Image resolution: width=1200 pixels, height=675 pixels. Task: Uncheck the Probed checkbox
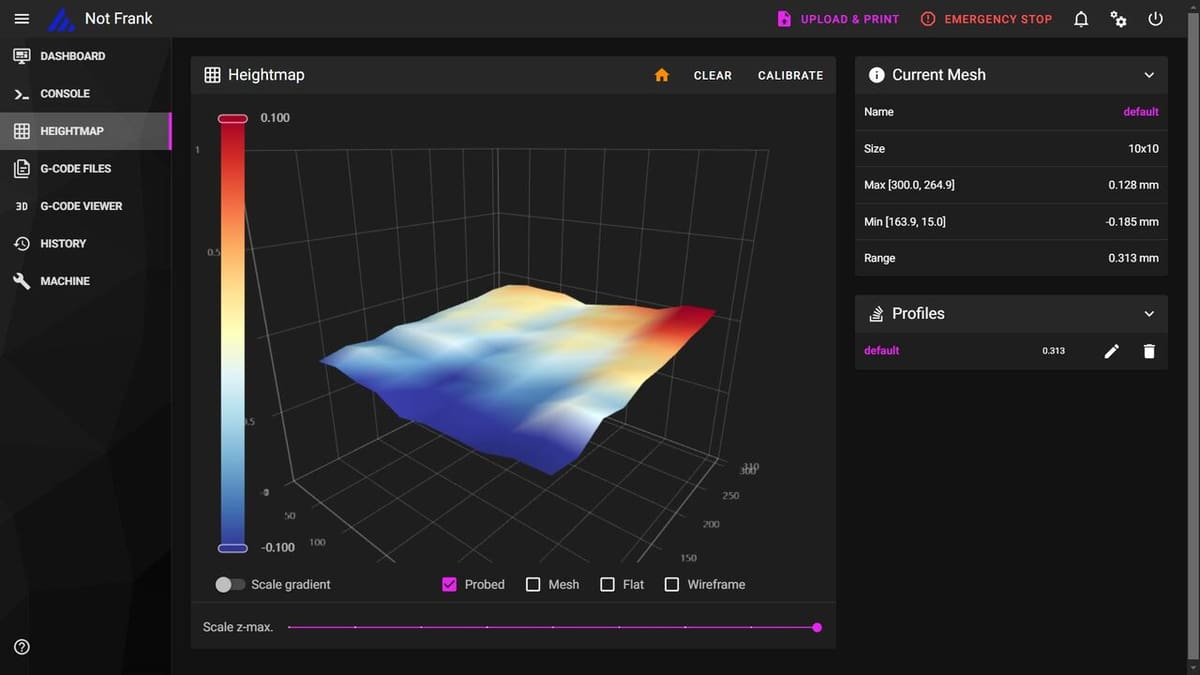click(x=450, y=584)
